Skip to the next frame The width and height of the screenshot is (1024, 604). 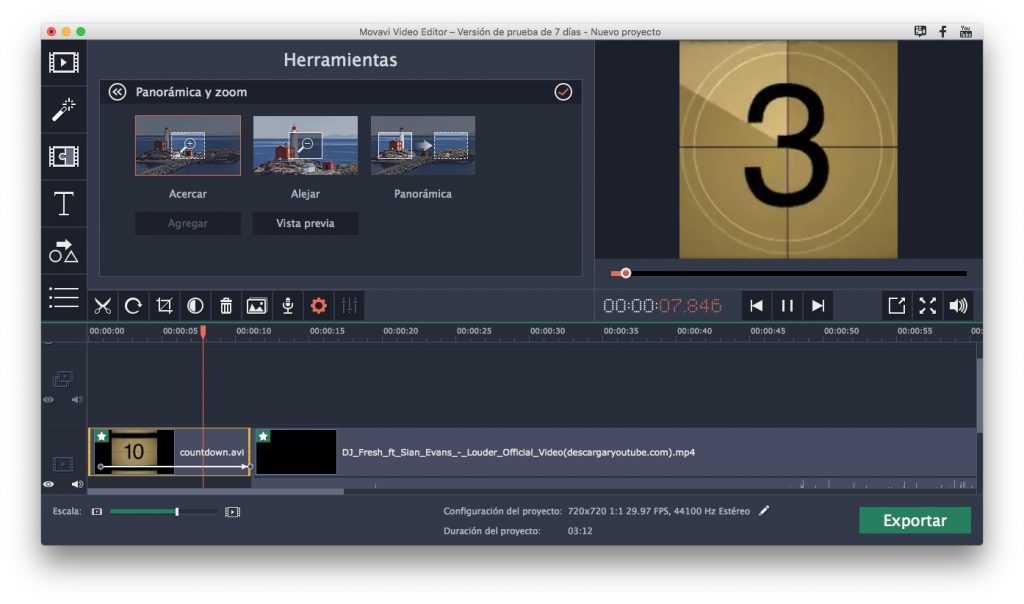click(x=818, y=306)
